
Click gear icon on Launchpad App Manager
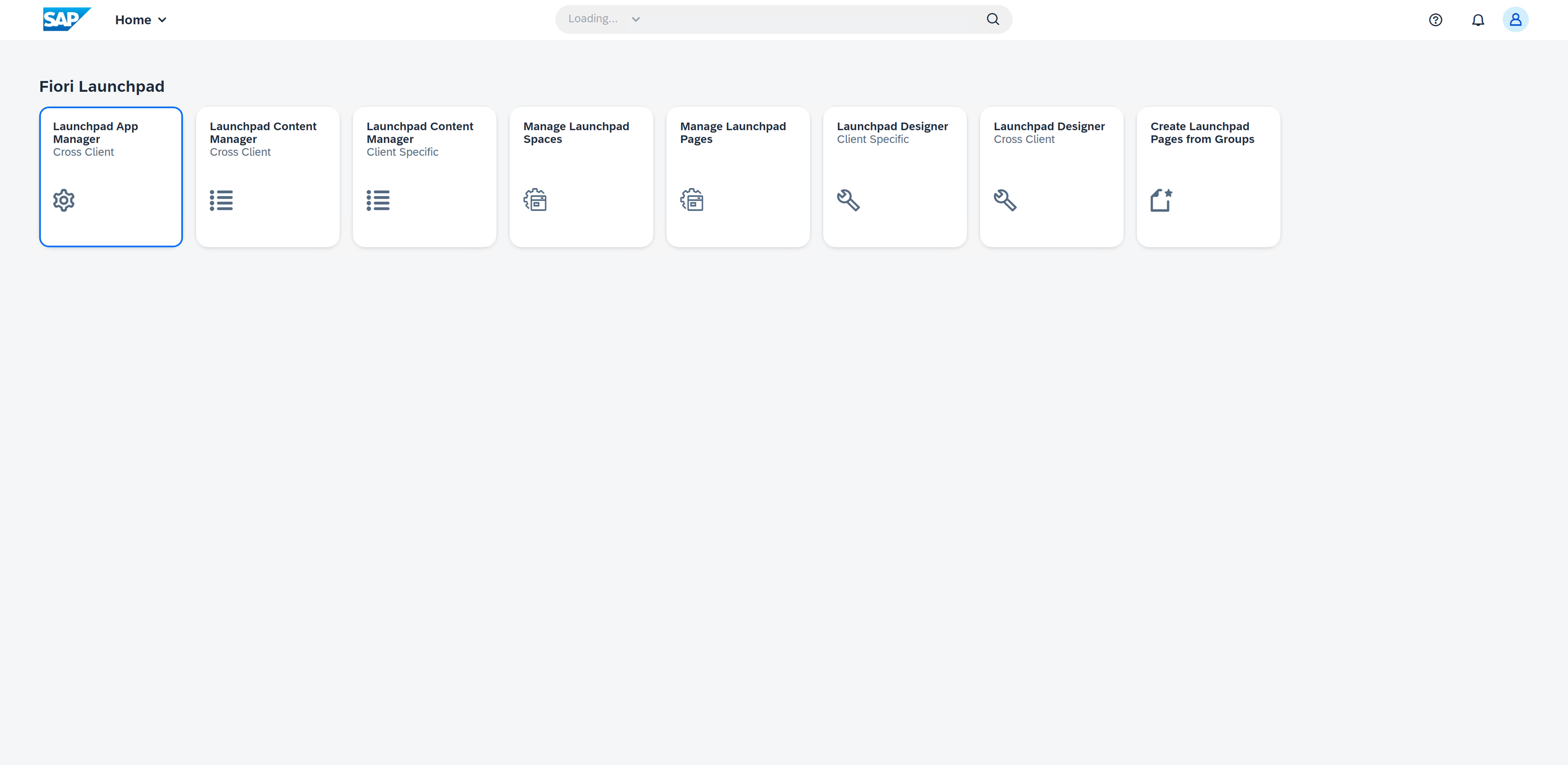tap(64, 200)
